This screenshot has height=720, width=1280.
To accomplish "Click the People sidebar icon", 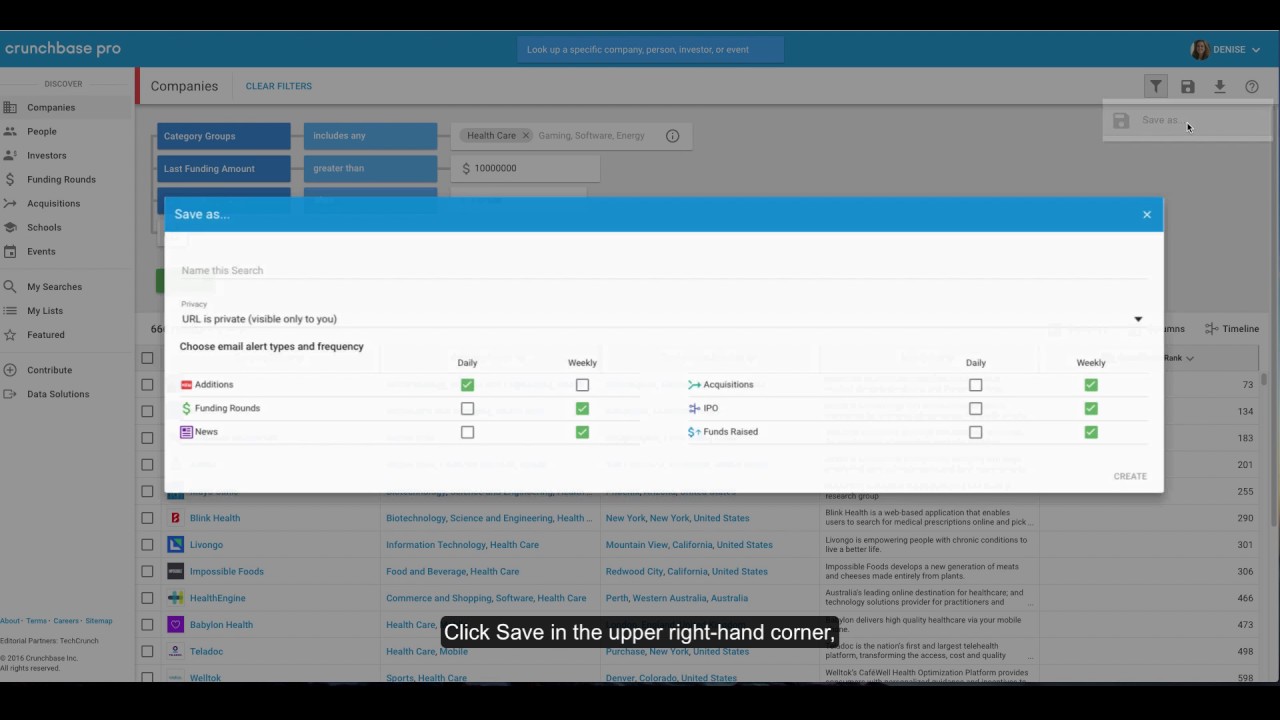I will [10, 131].
